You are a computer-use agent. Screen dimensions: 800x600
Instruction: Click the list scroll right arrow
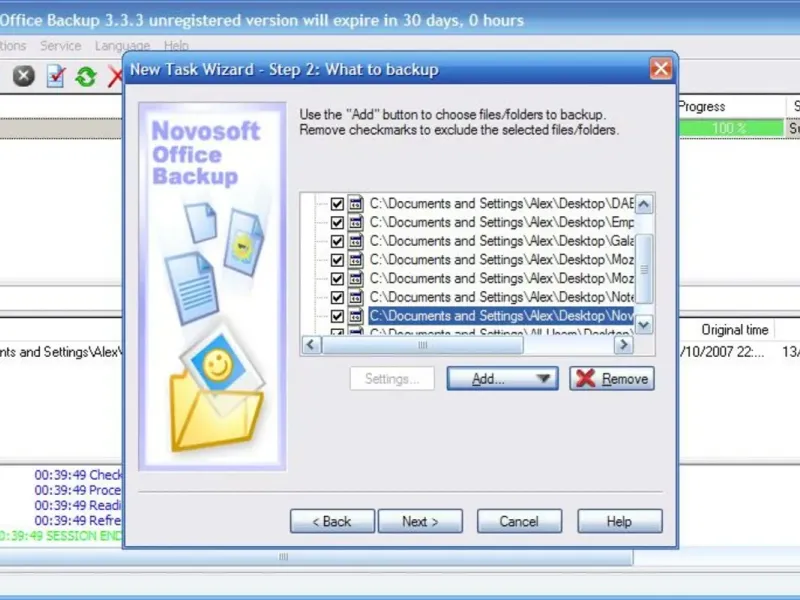[623, 345]
